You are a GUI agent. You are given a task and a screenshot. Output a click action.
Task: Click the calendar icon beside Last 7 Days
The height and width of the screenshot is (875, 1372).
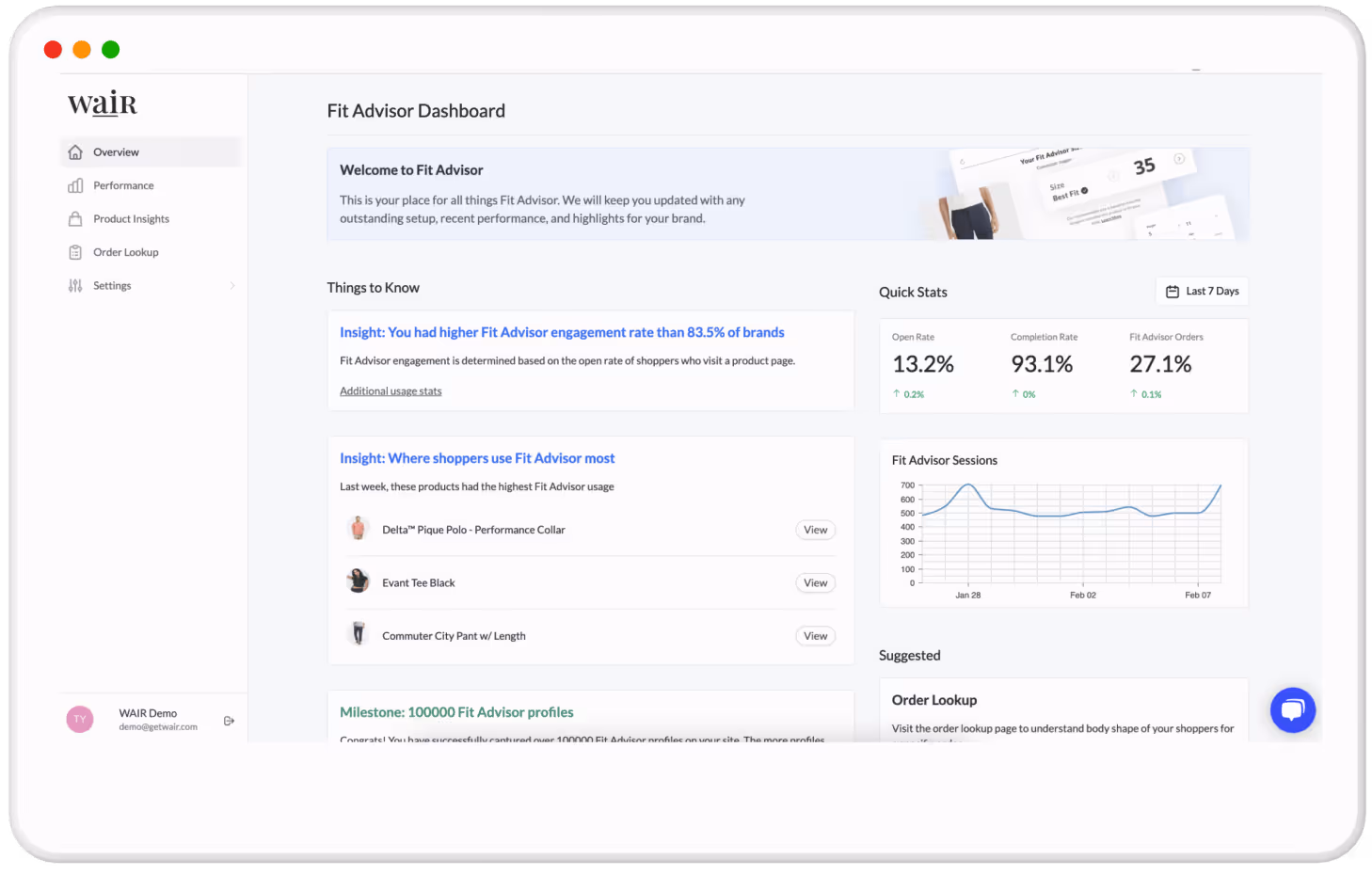pos(1173,291)
